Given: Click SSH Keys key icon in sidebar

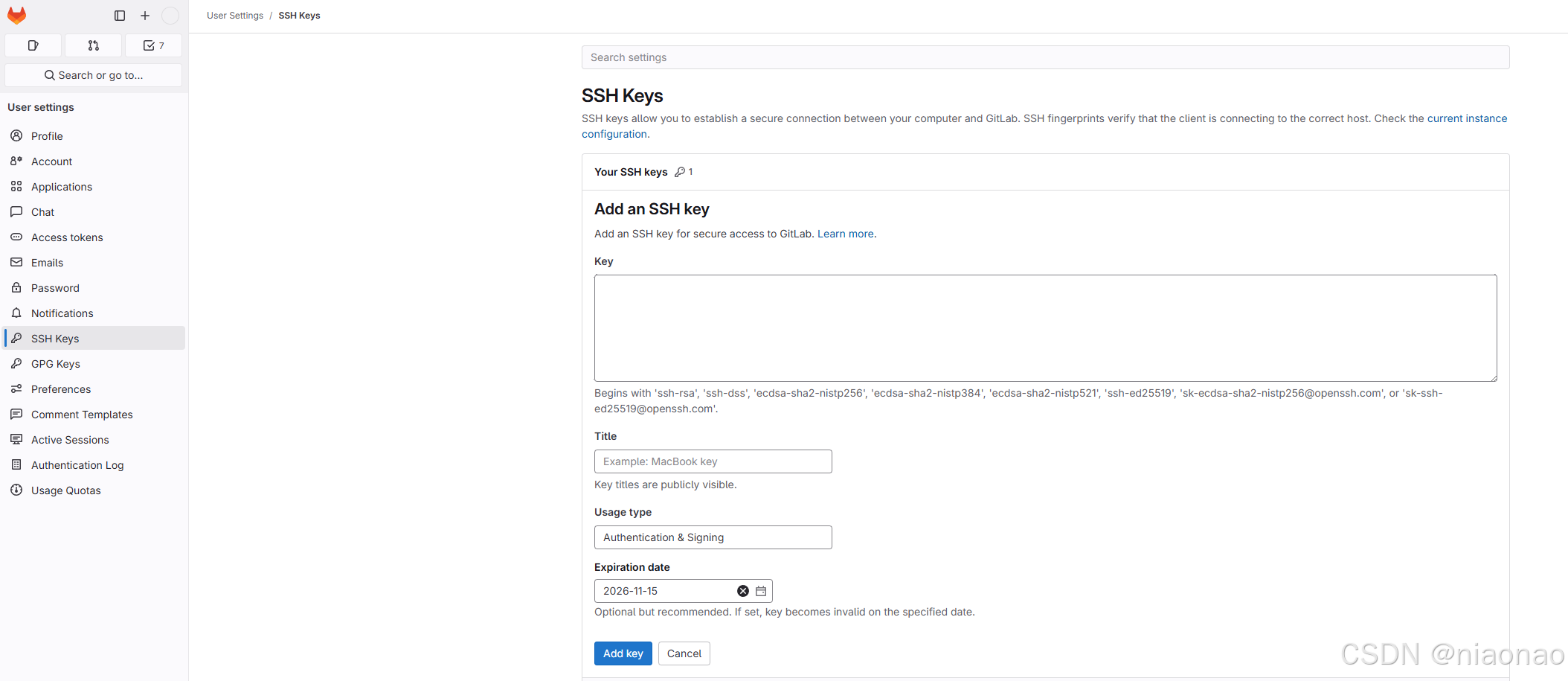Looking at the screenshot, I should [x=16, y=338].
